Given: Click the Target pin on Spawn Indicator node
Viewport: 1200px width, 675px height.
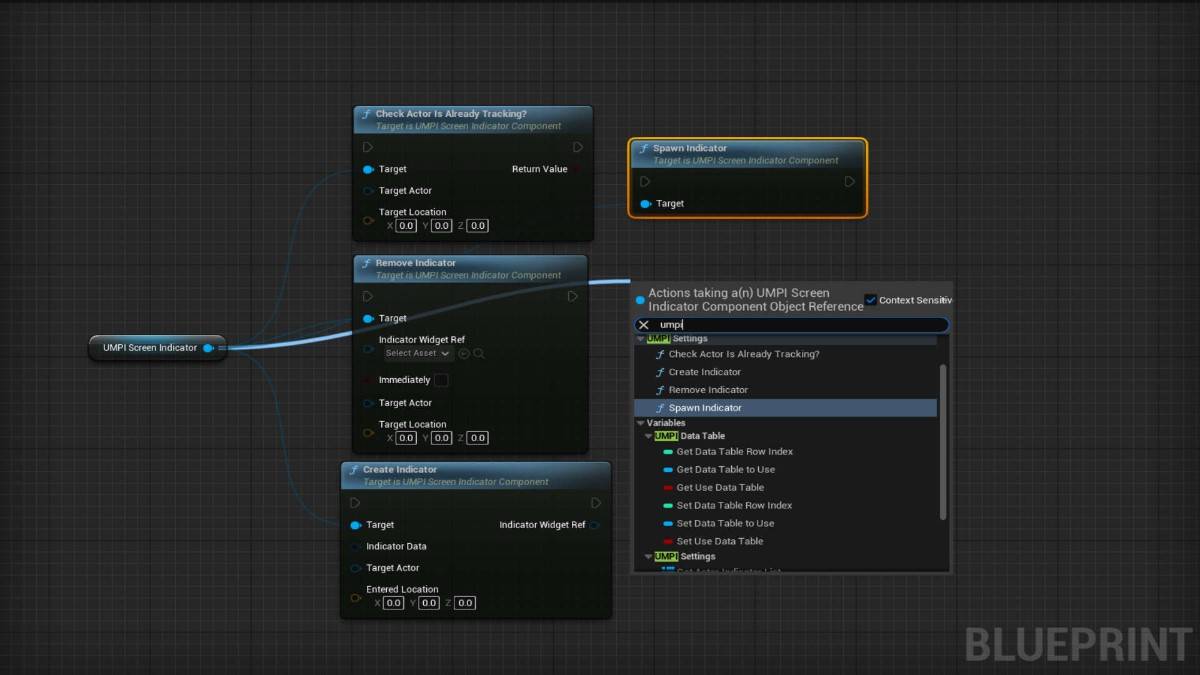Looking at the screenshot, I should coord(646,204).
